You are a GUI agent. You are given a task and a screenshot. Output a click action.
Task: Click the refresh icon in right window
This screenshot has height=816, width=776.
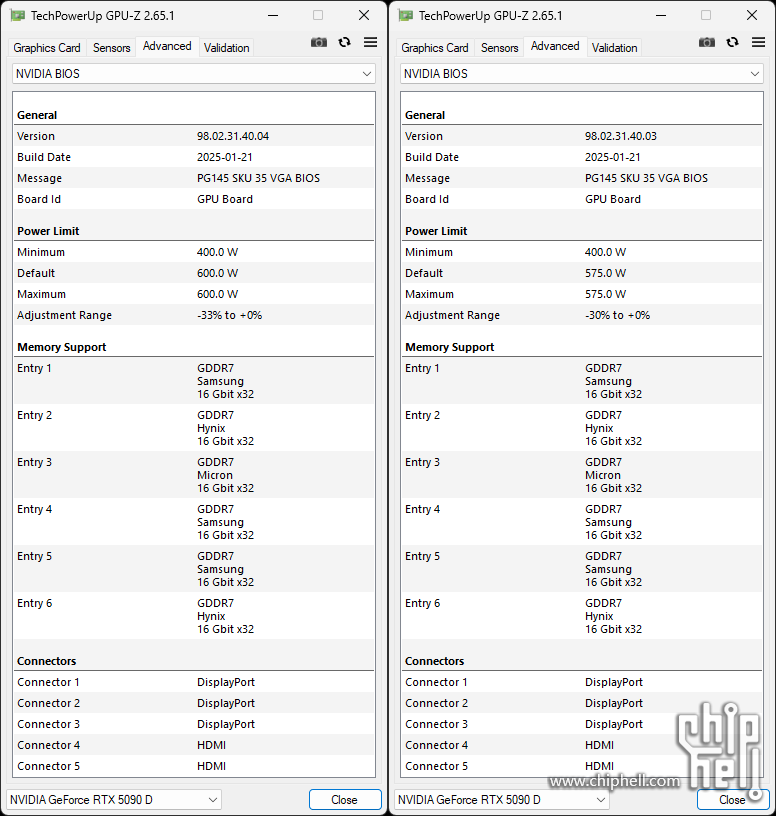click(733, 42)
